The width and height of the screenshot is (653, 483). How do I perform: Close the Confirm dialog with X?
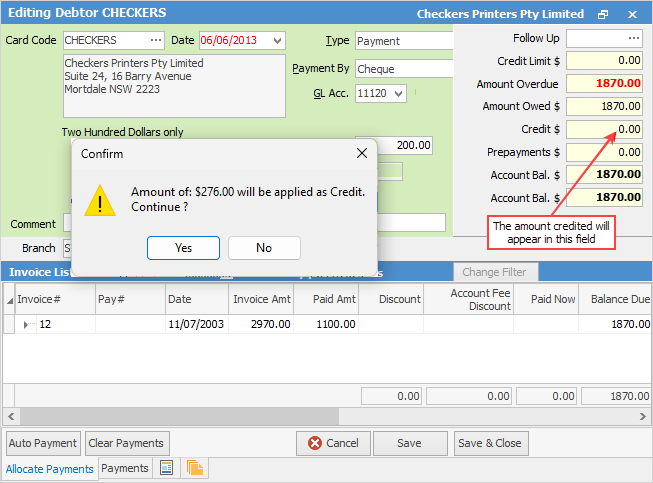(x=362, y=153)
